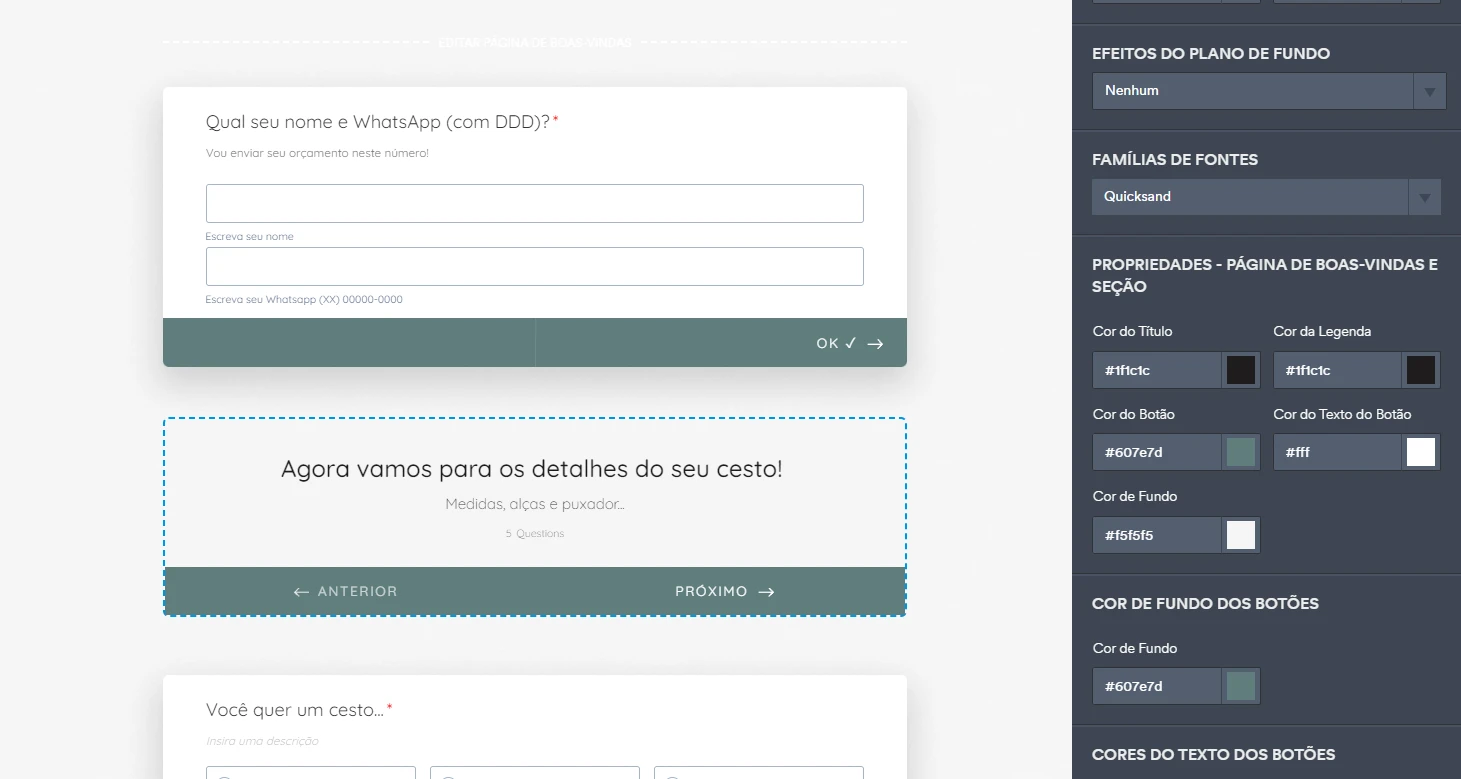This screenshot has height=779, width=1461.
Task: Click the "Cor da Legenda" color swatch
Action: coord(1420,370)
